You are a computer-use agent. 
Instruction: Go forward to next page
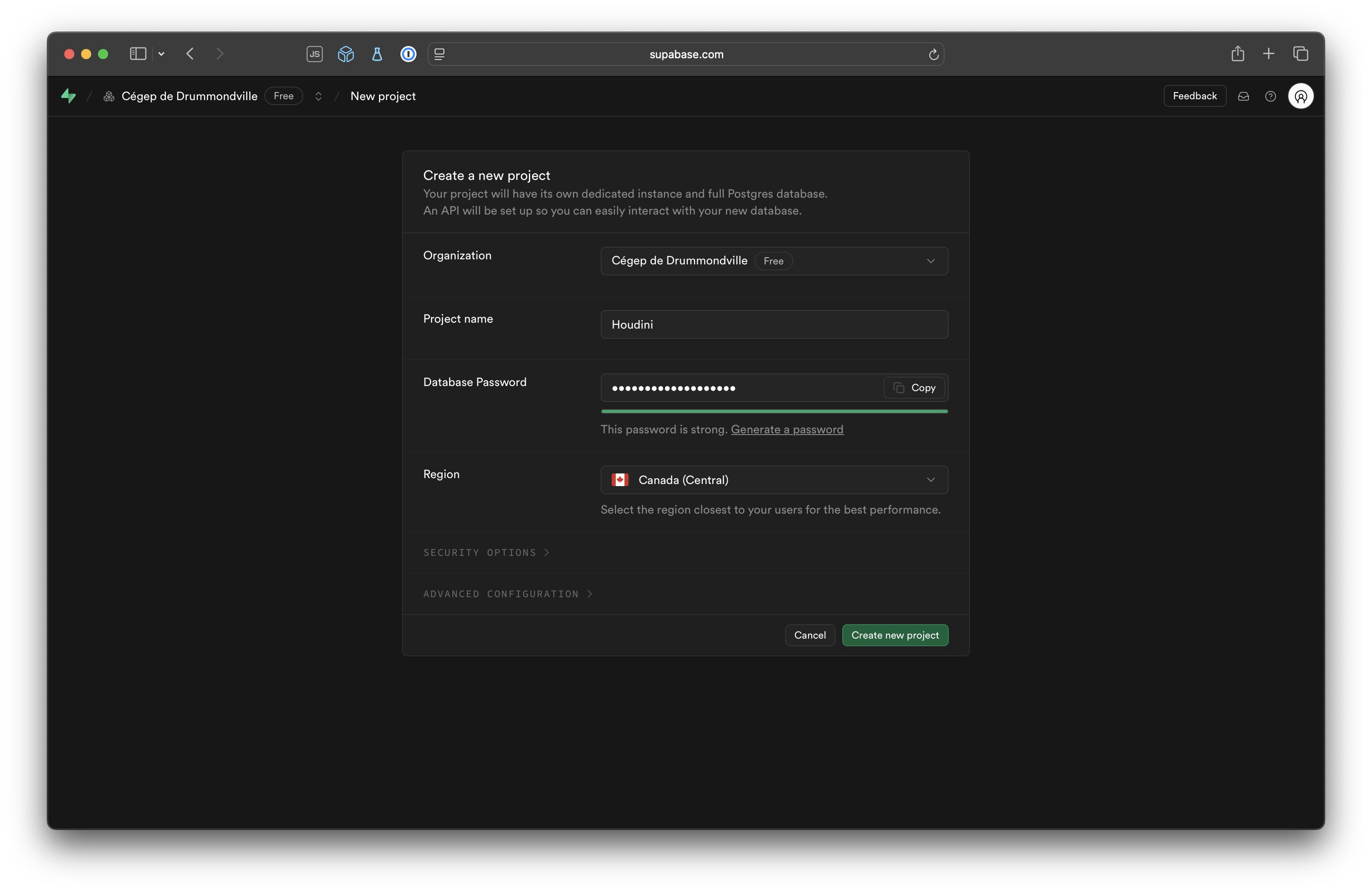[x=220, y=54]
